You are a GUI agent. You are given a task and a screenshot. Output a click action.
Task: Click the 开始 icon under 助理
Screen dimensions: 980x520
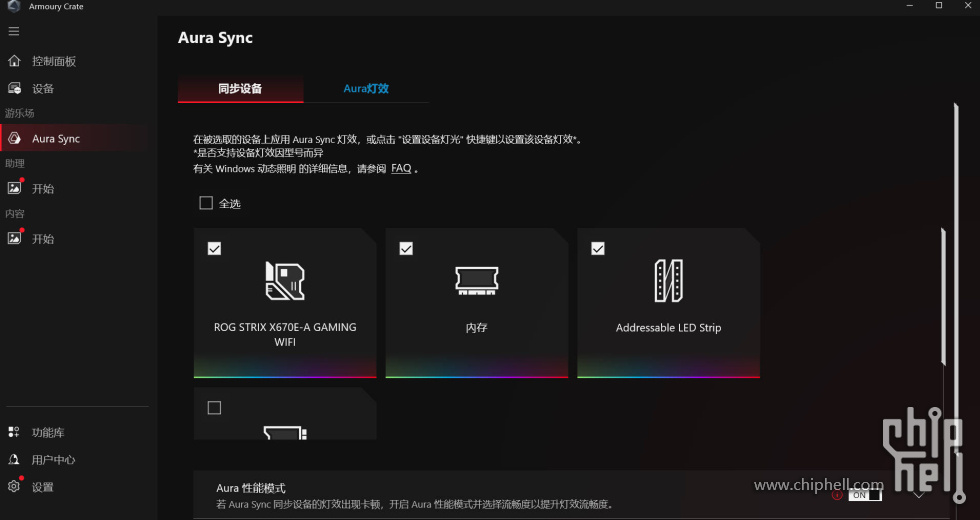(14, 188)
